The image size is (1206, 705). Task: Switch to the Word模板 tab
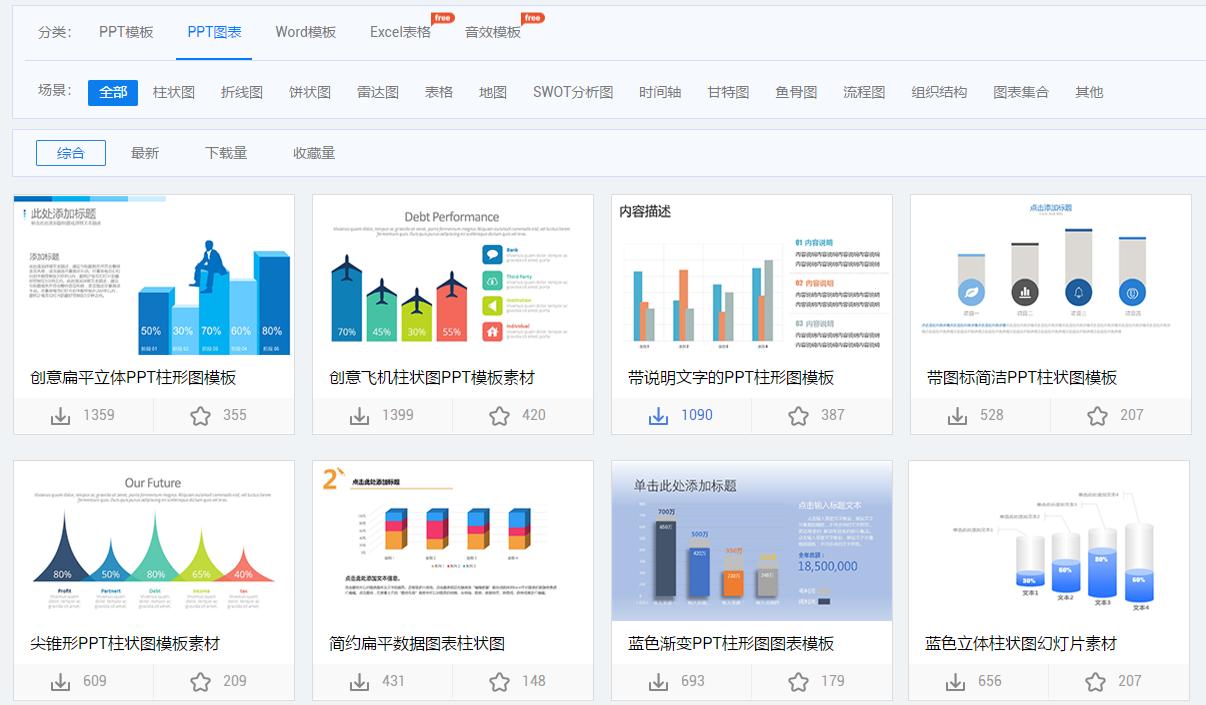304,32
